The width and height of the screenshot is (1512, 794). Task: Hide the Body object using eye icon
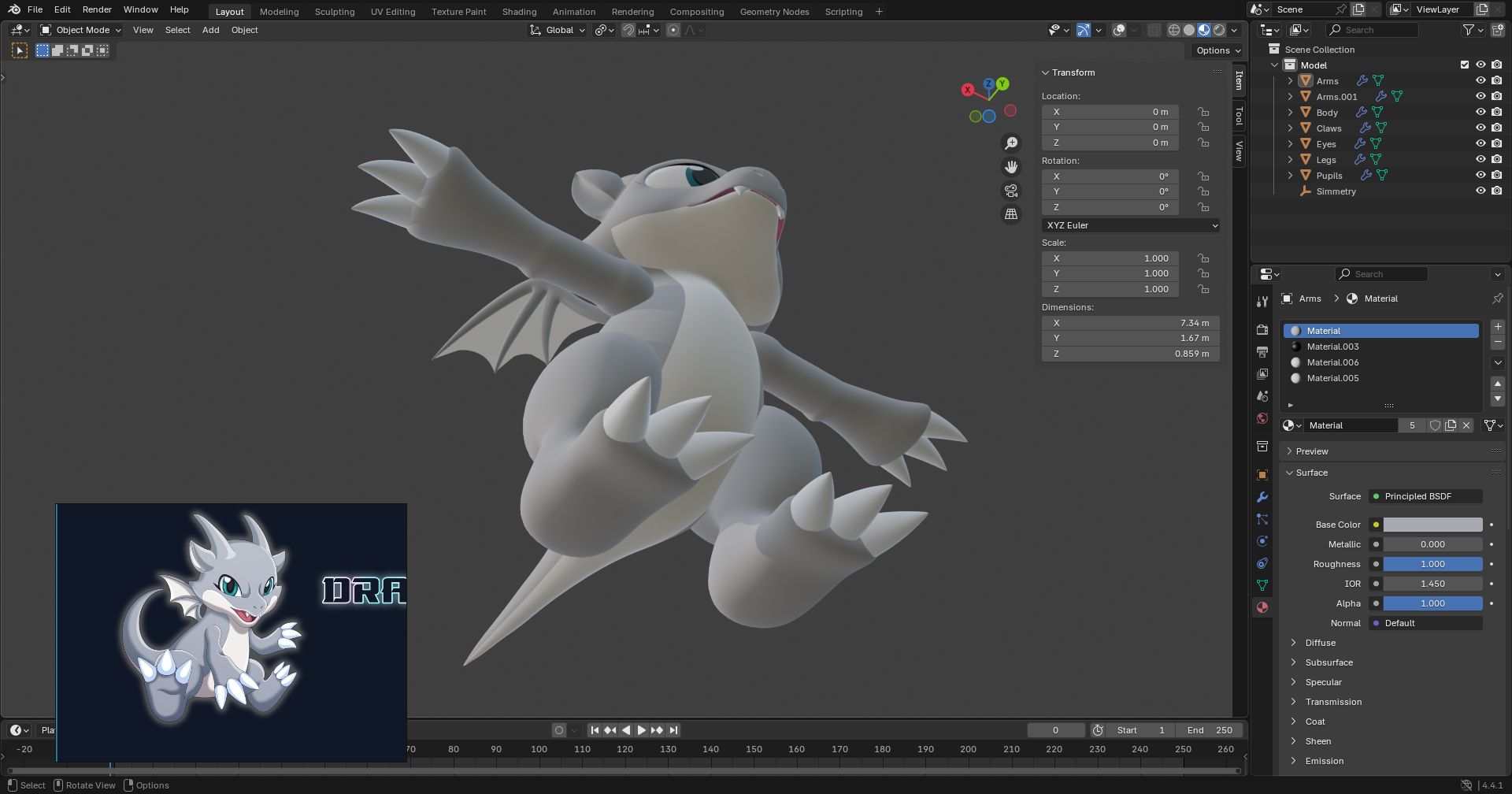(x=1480, y=113)
